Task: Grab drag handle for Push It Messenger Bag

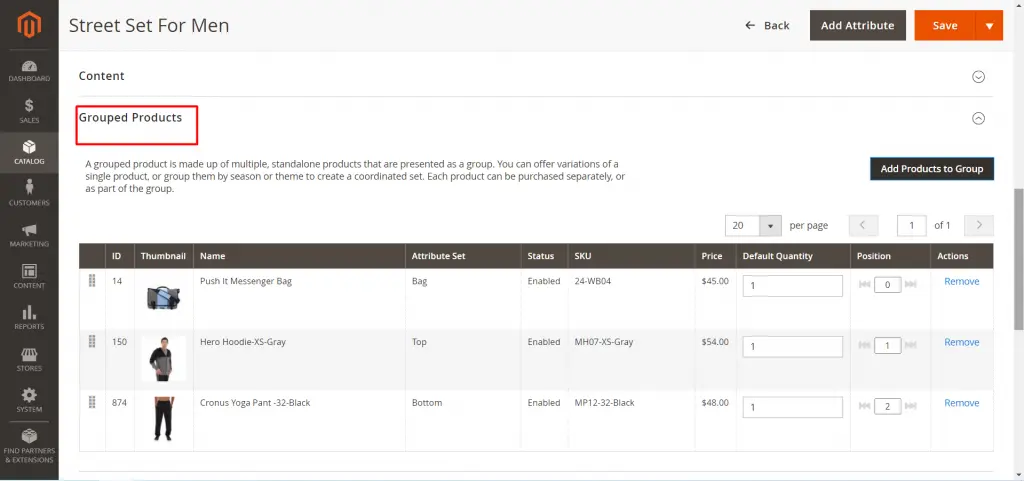Action: click(x=92, y=281)
